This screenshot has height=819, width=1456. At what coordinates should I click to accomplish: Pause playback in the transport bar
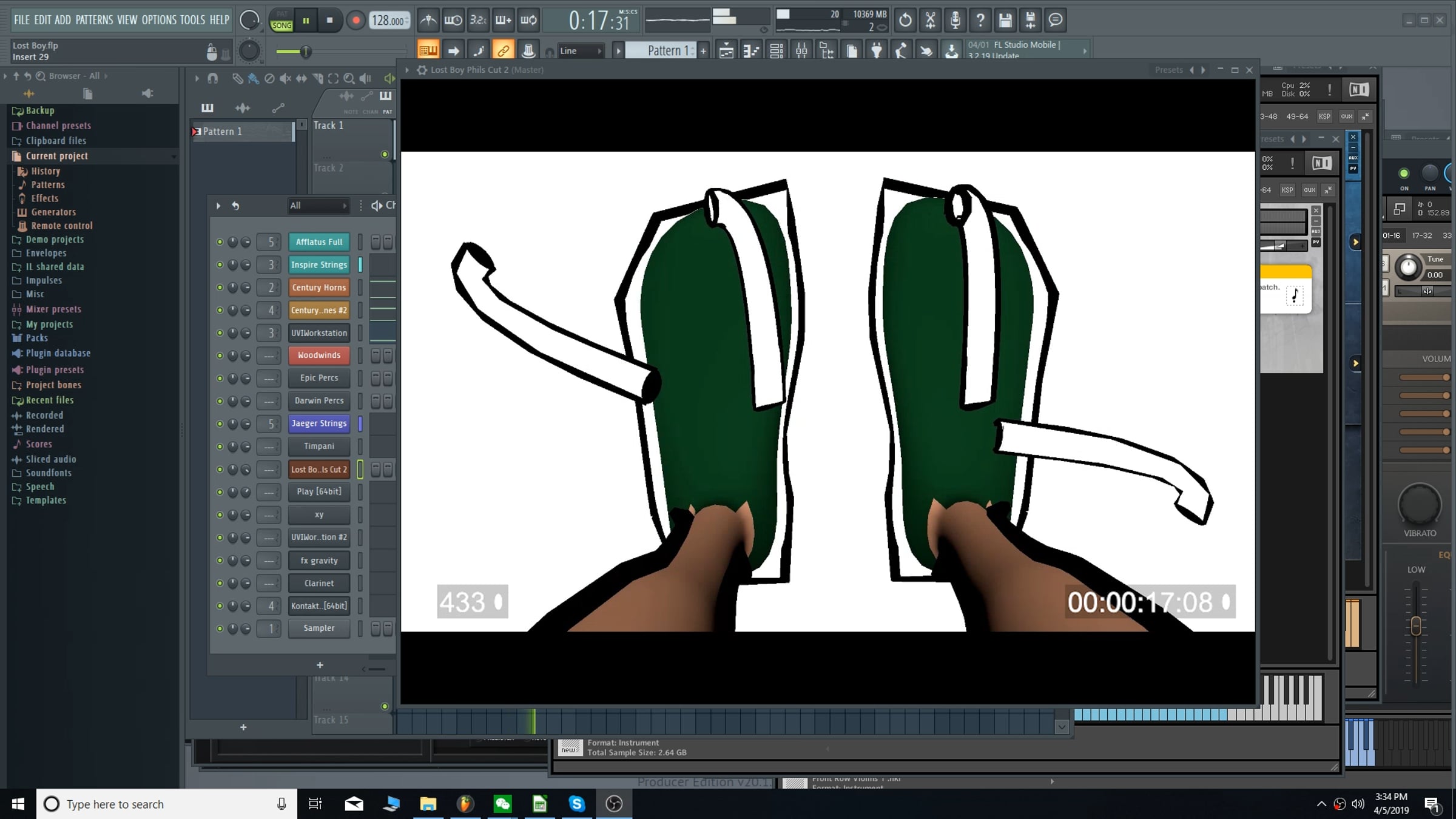(x=306, y=21)
